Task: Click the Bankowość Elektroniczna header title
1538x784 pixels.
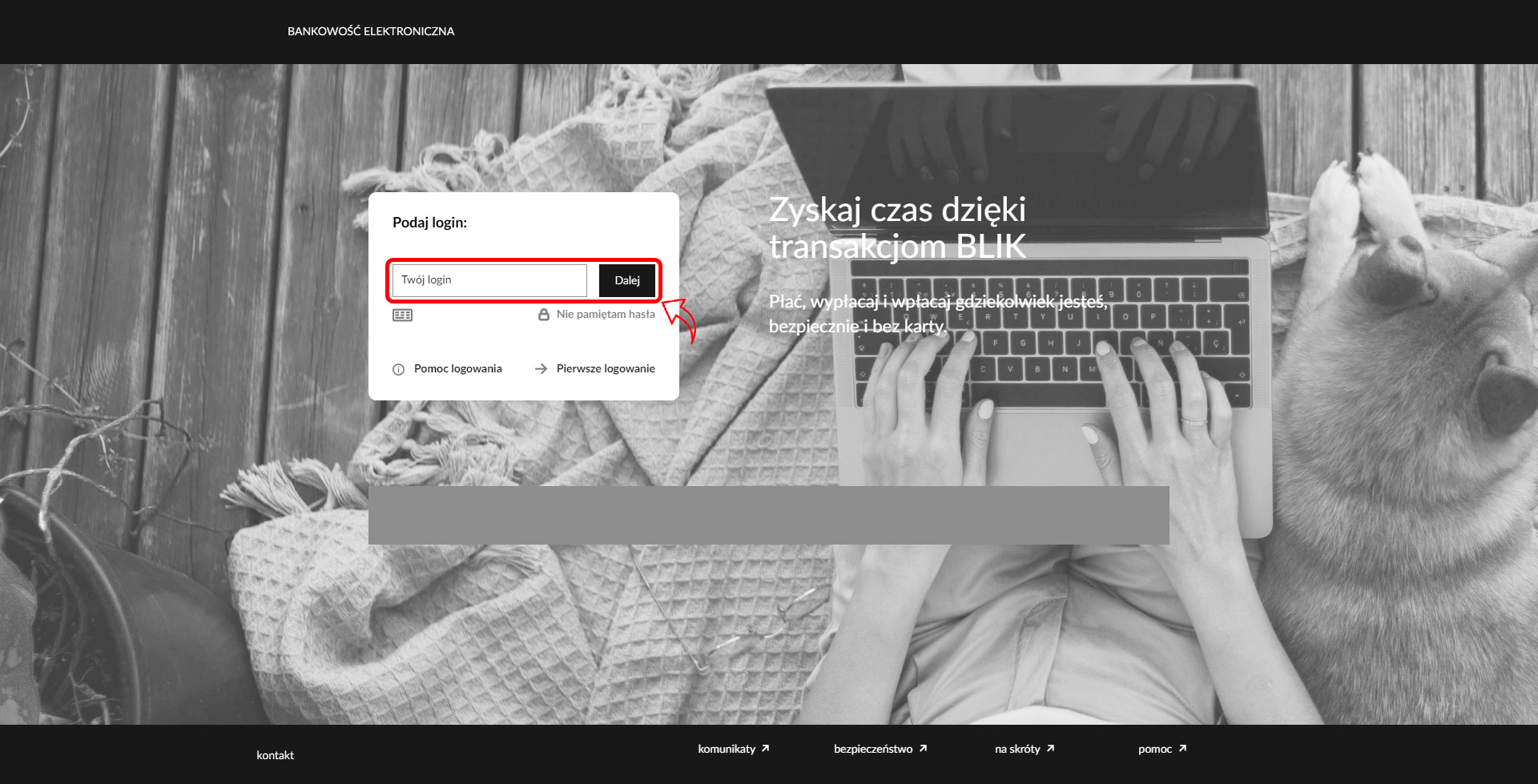Action: 371,31
